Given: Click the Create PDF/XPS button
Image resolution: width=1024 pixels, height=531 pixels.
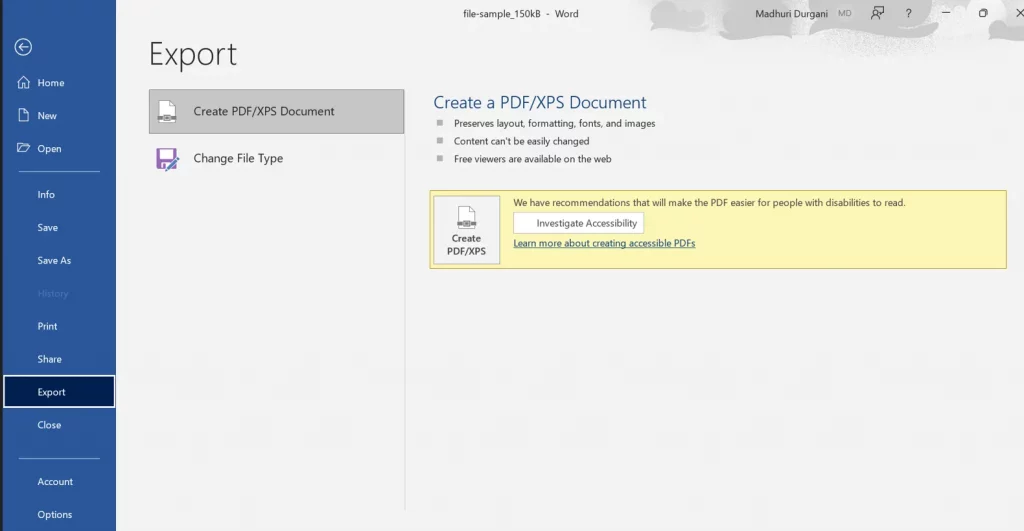Looking at the screenshot, I should pos(466,230).
